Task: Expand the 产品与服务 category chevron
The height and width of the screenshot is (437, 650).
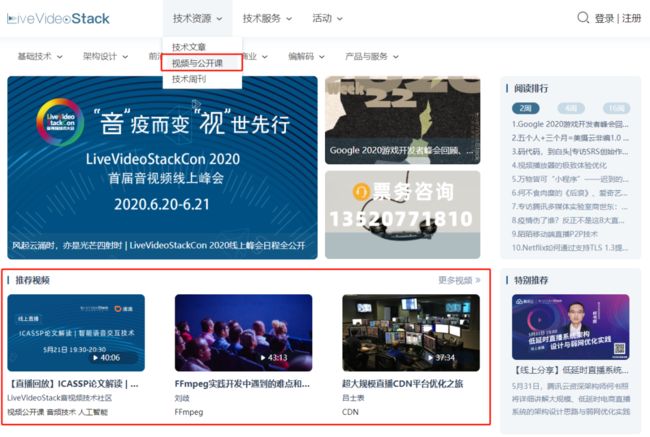Action: [395, 57]
